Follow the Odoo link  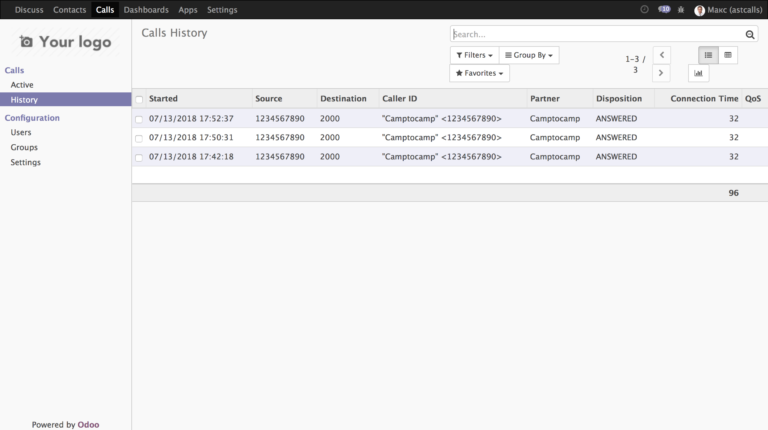point(88,425)
